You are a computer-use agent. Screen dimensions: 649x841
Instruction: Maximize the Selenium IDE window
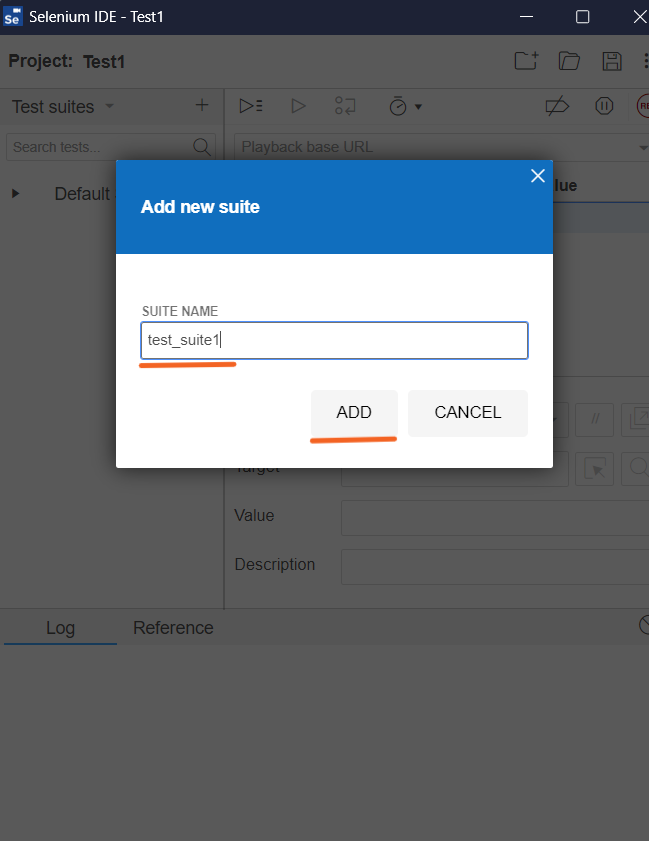click(x=582, y=17)
